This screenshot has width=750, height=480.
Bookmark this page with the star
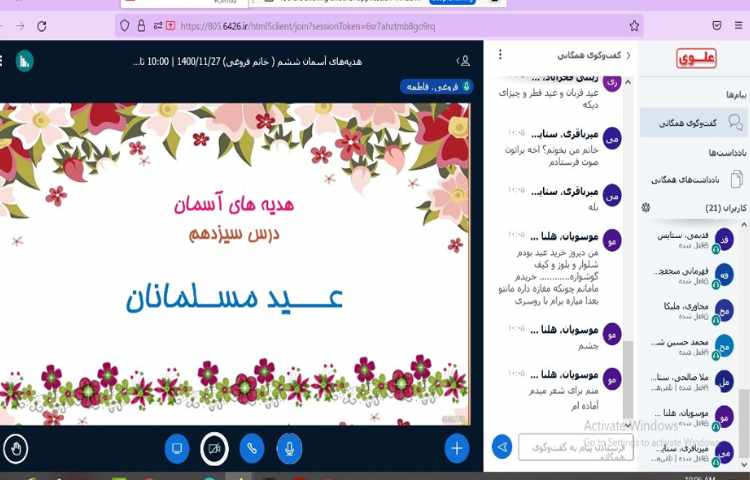634,25
